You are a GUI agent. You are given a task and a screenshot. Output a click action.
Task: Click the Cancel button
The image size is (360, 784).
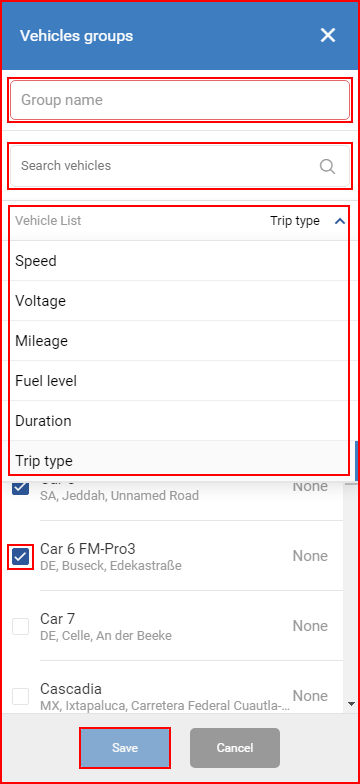pos(235,748)
